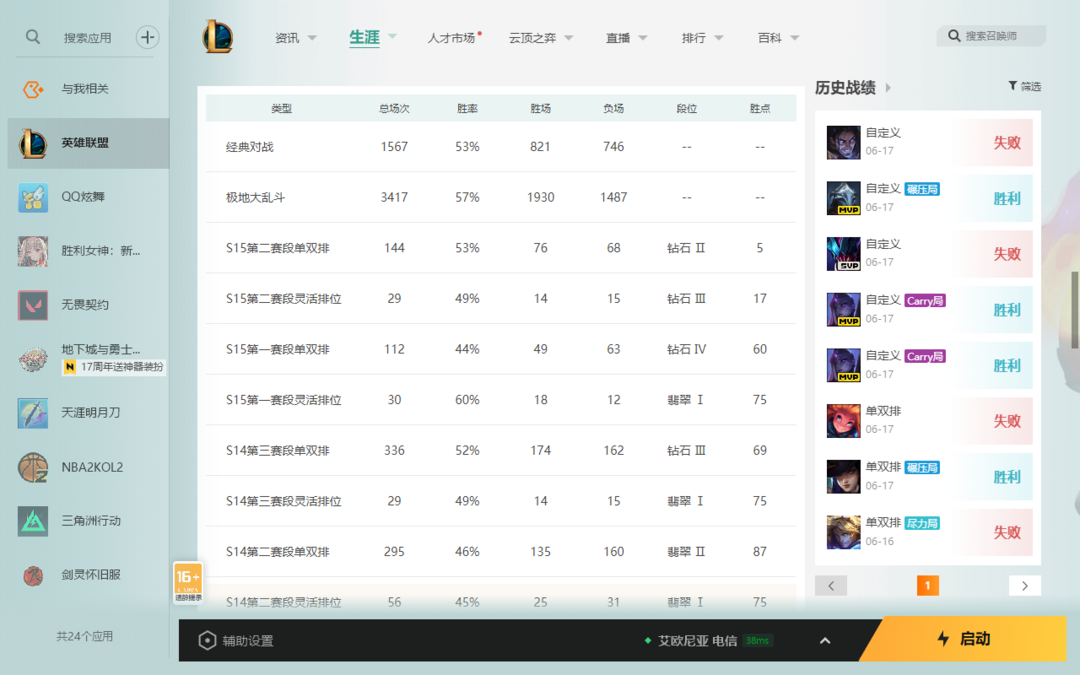Click the 搜索召唤师 magnifier icon

tap(954, 36)
